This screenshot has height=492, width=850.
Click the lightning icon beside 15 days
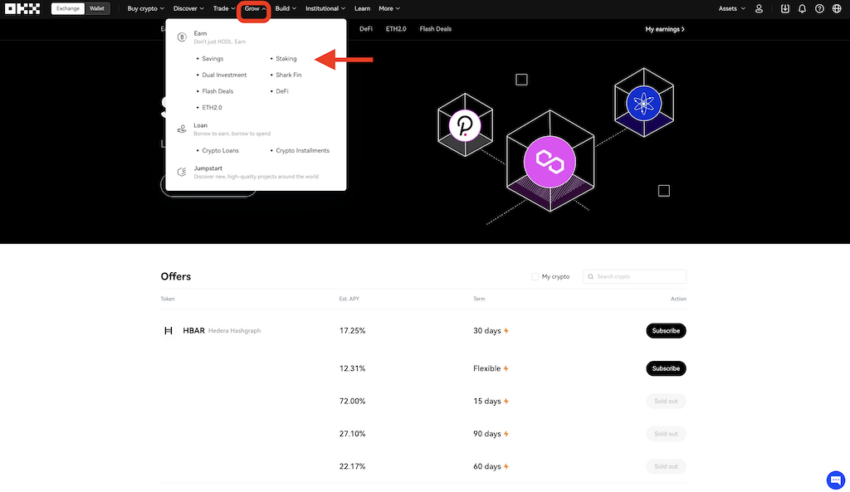point(506,401)
